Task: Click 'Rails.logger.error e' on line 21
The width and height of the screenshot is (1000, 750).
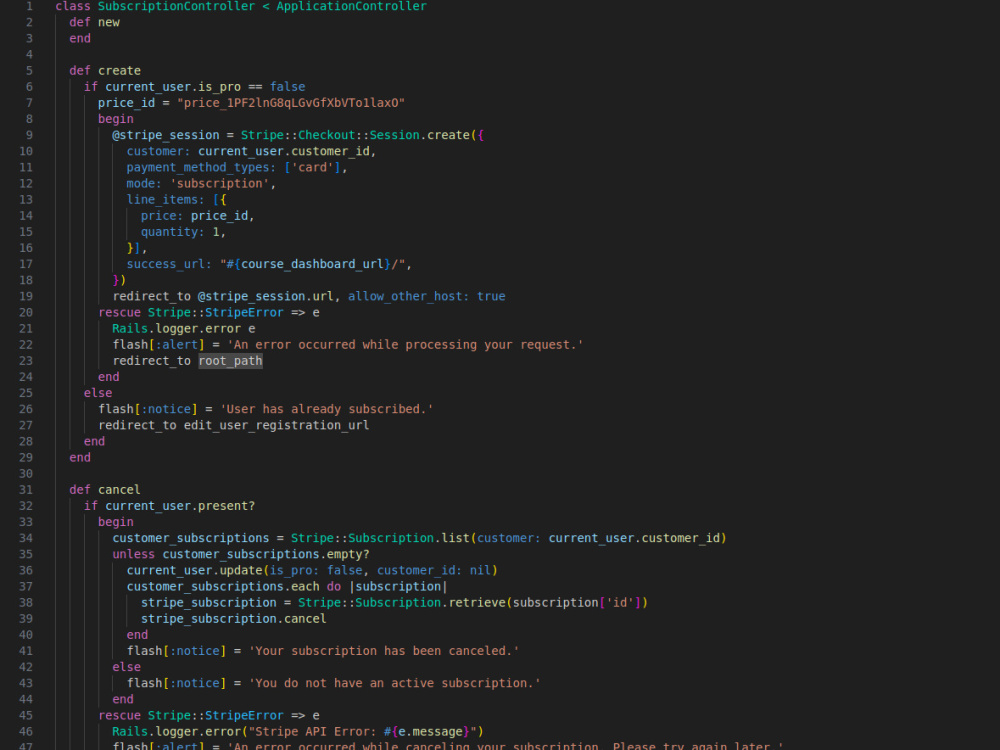Action: 184,328
